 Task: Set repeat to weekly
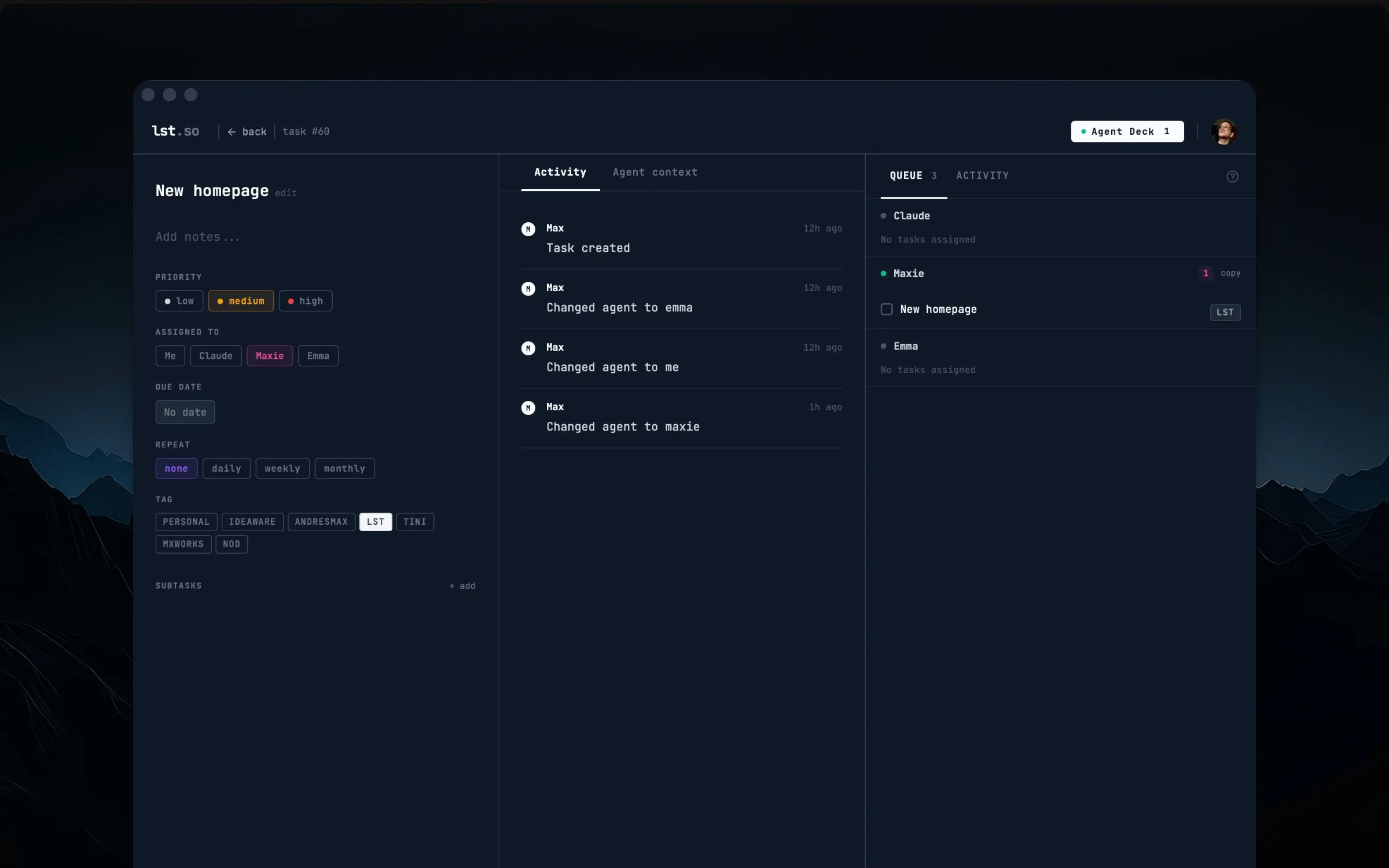click(x=282, y=469)
